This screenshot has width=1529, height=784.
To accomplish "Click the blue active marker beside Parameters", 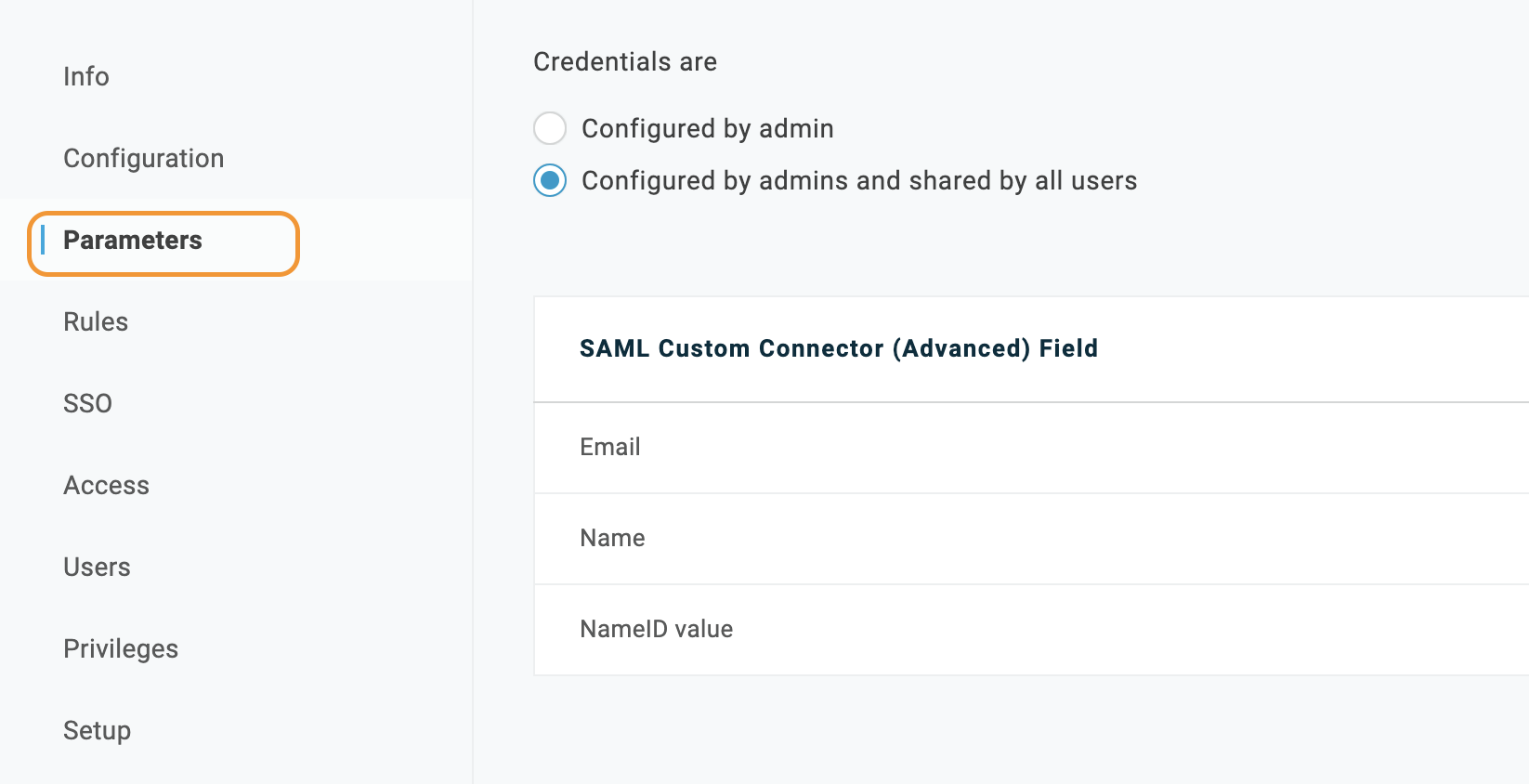I will click(43, 241).
